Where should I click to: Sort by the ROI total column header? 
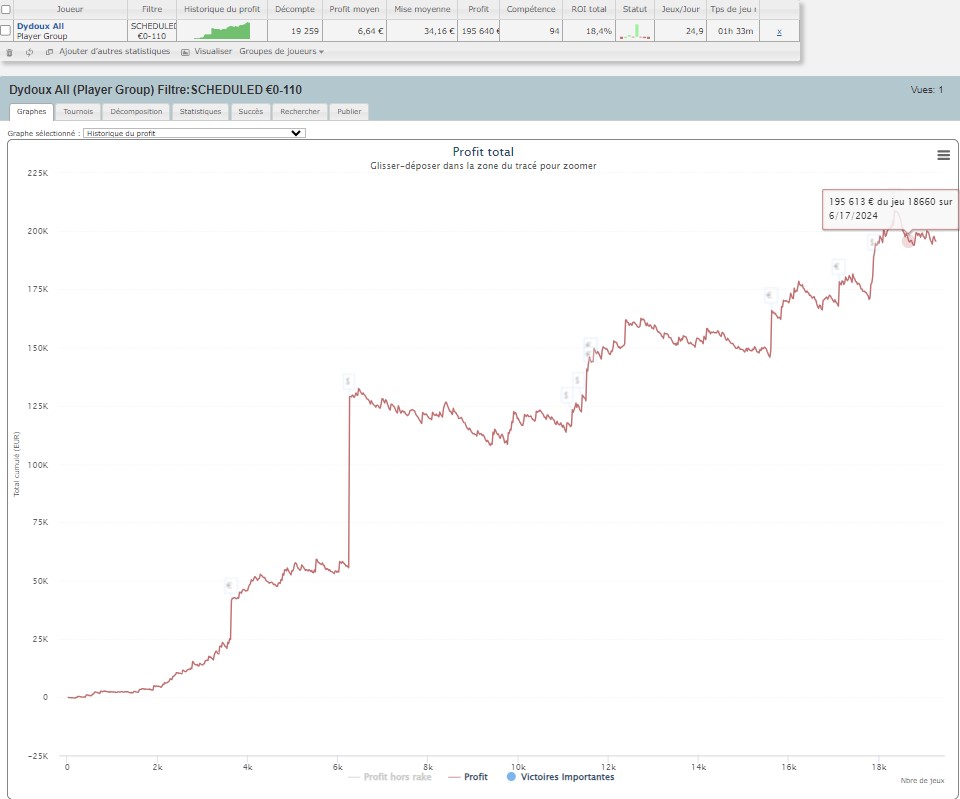[x=588, y=9]
